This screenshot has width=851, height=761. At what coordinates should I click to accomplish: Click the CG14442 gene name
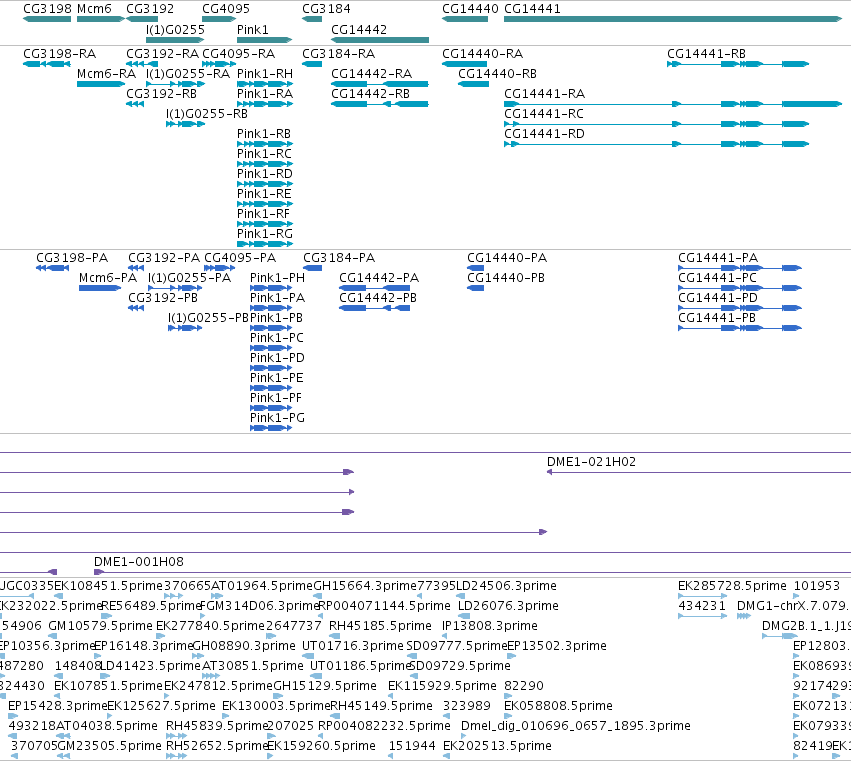pyautogui.click(x=359, y=29)
